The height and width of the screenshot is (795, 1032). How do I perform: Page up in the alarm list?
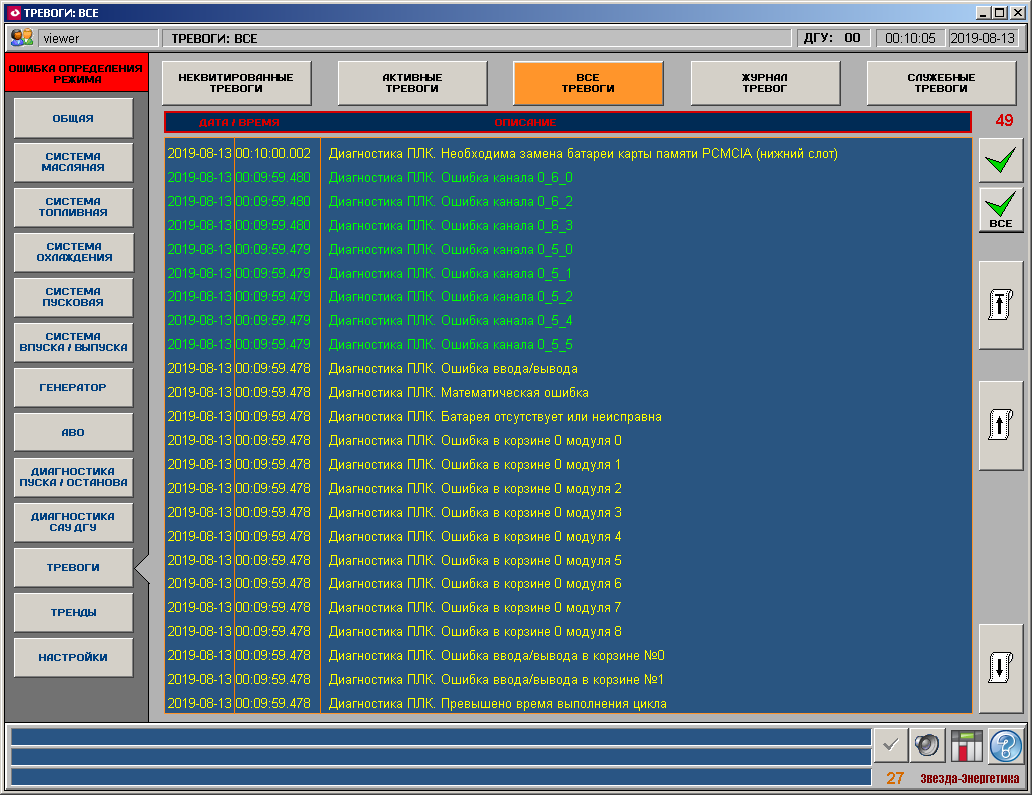(1000, 426)
